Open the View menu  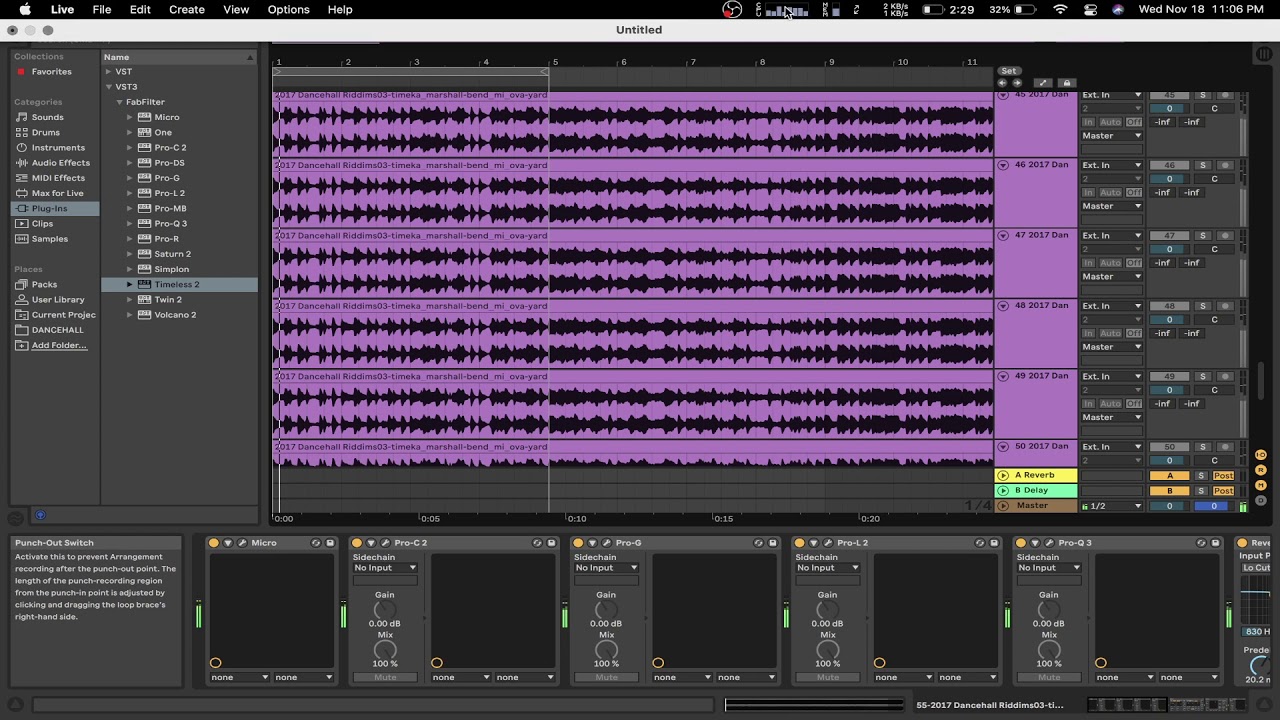click(x=236, y=9)
